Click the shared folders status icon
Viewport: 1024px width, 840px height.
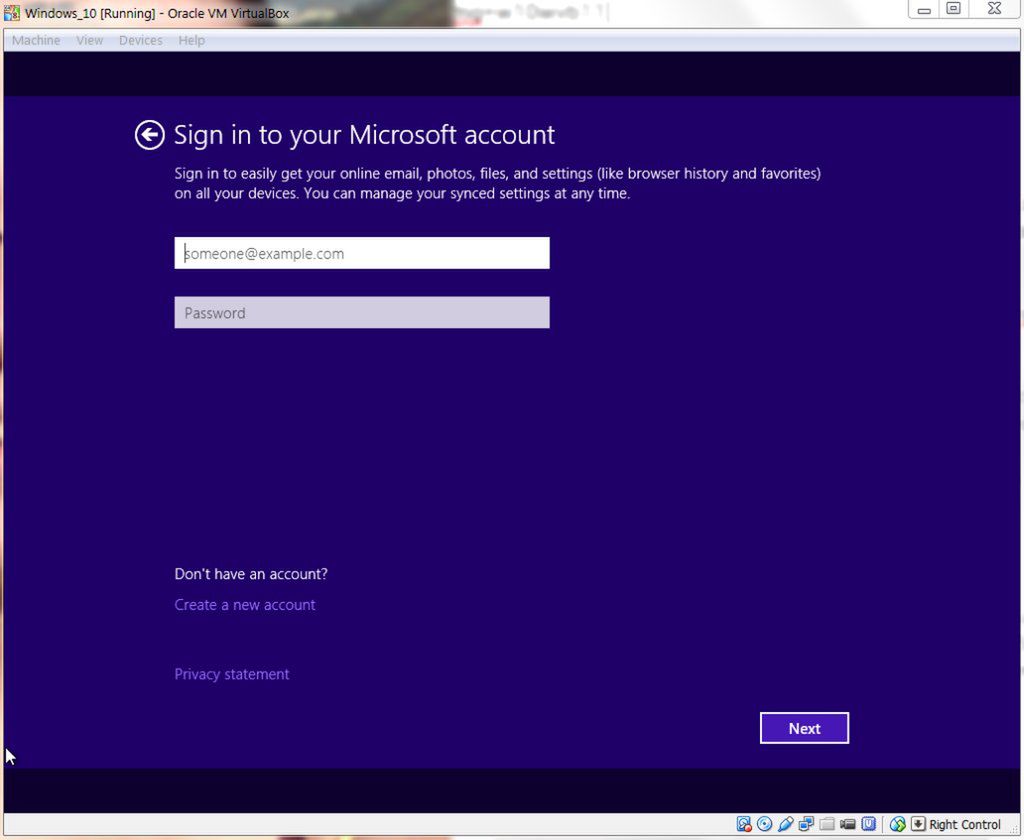pos(827,824)
